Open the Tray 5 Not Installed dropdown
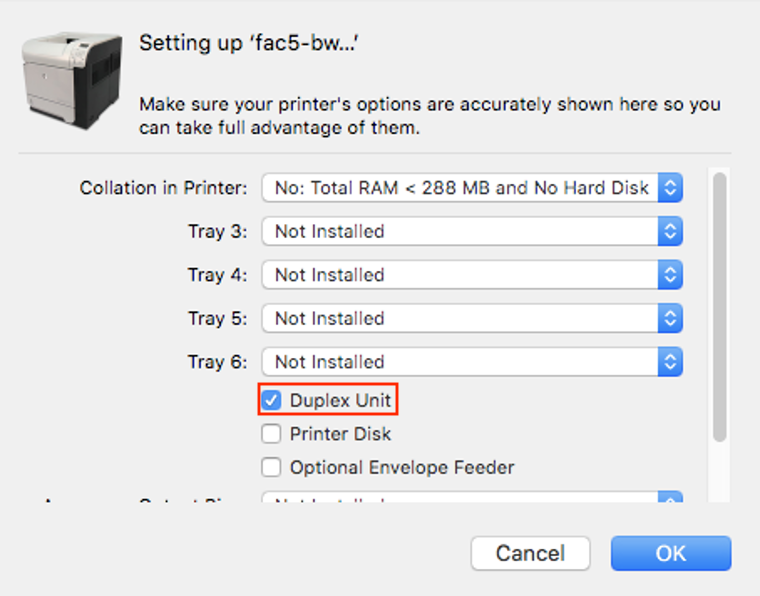Image resolution: width=760 pixels, height=596 pixels. click(x=472, y=318)
